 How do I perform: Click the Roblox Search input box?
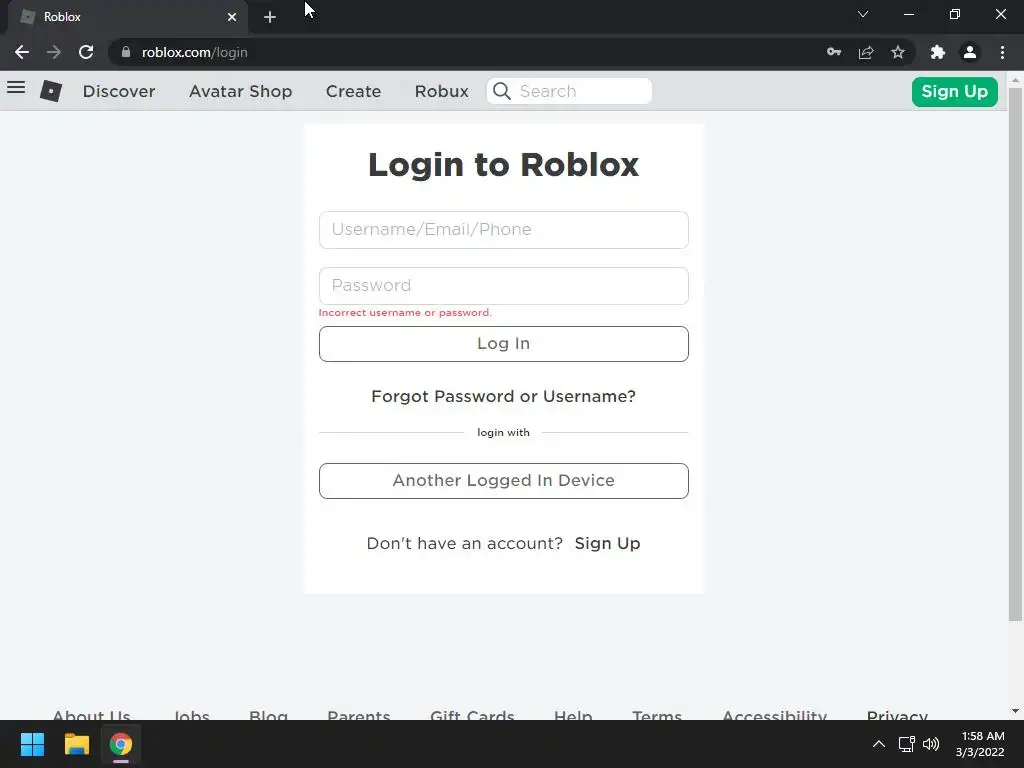[569, 91]
